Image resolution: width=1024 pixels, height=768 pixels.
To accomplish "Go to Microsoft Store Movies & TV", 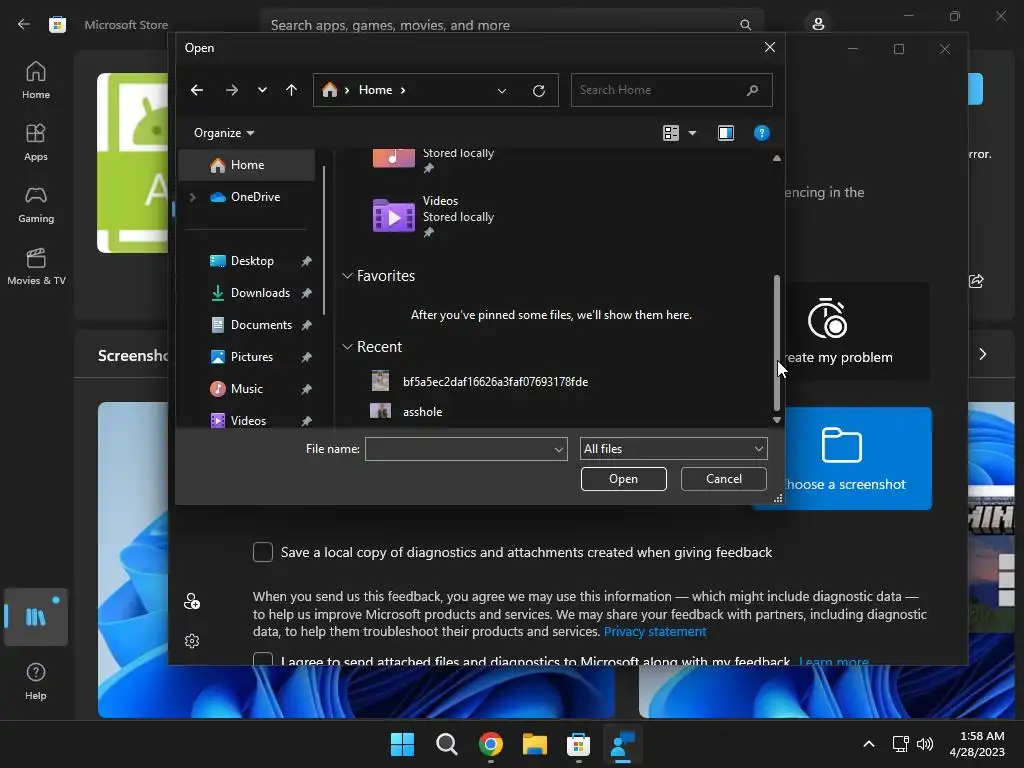I will pyautogui.click(x=36, y=266).
